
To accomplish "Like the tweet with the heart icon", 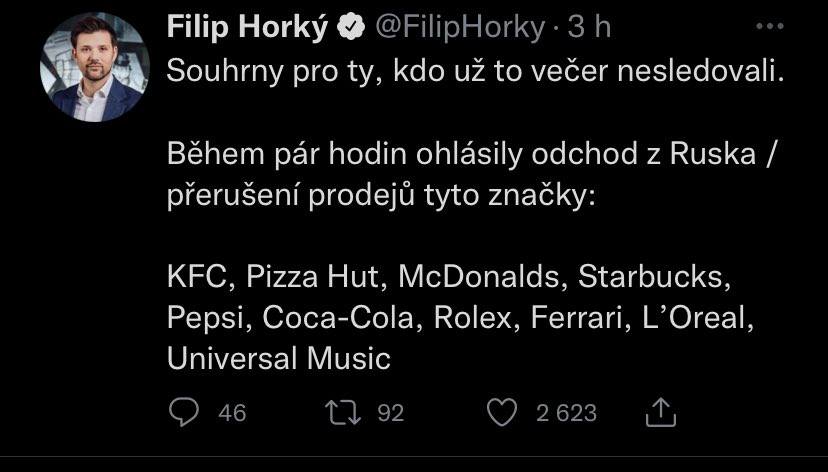I will [x=503, y=412].
